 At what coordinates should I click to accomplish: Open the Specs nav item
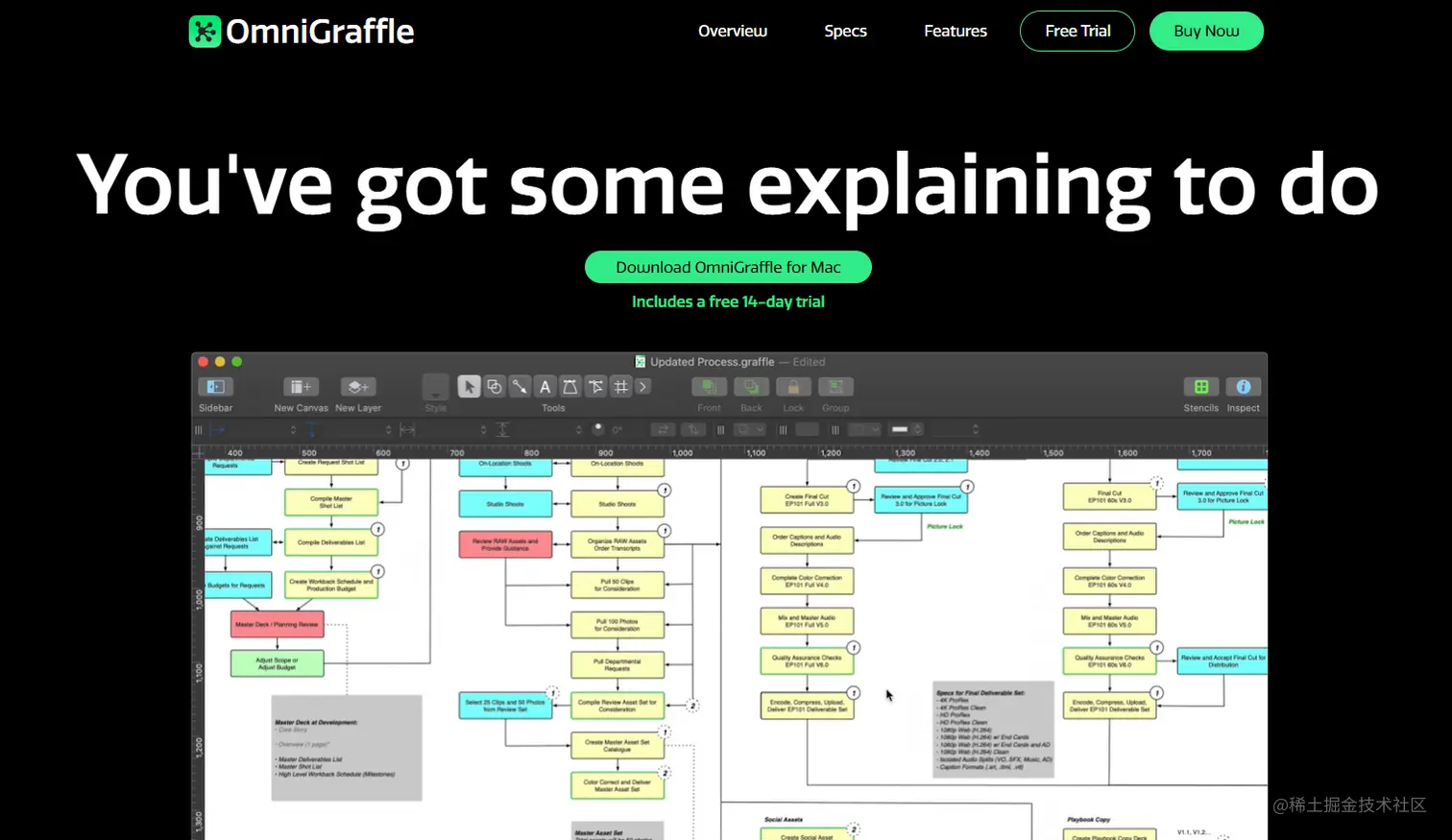(845, 31)
